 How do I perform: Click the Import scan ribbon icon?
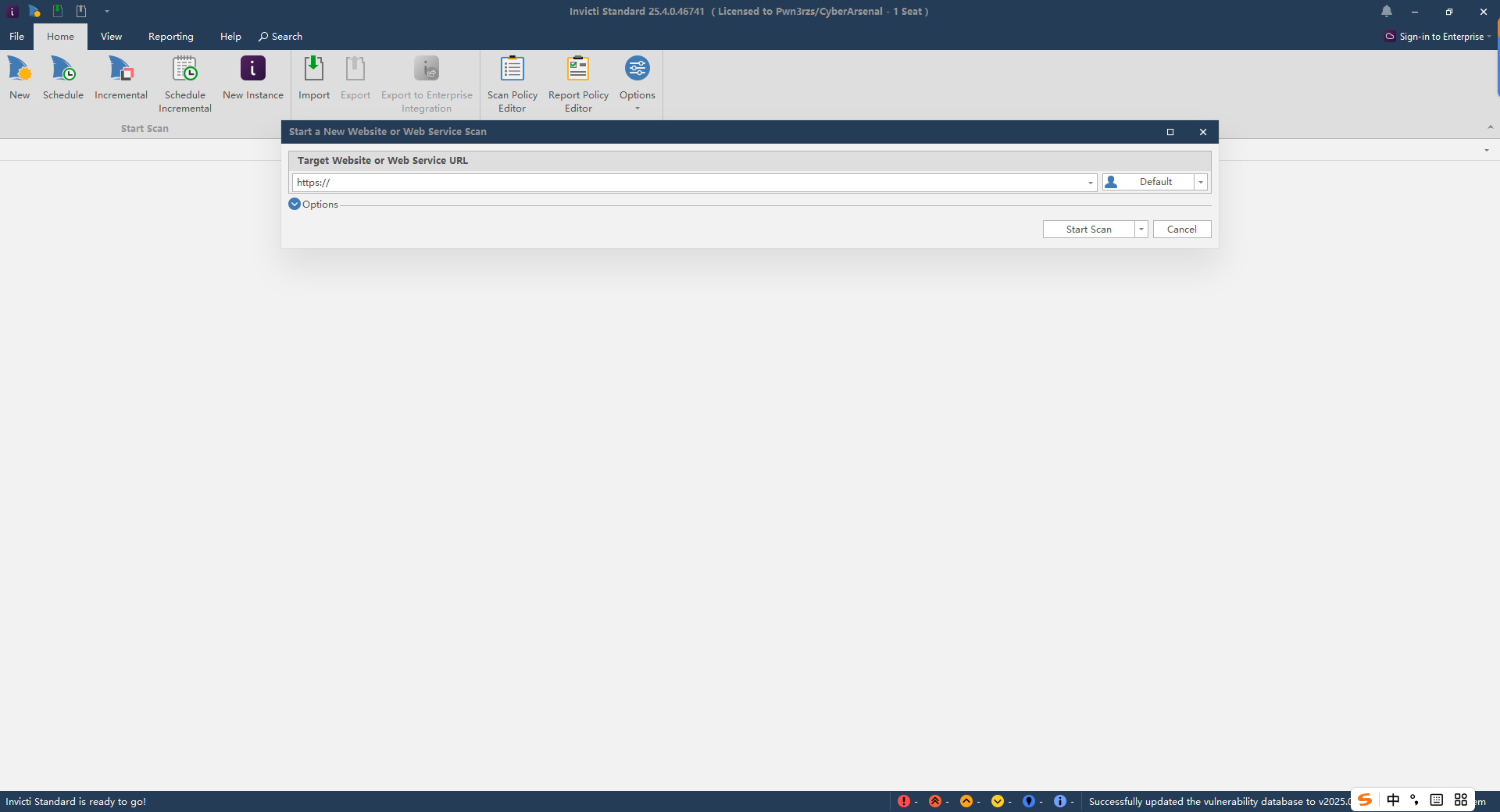click(314, 78)
